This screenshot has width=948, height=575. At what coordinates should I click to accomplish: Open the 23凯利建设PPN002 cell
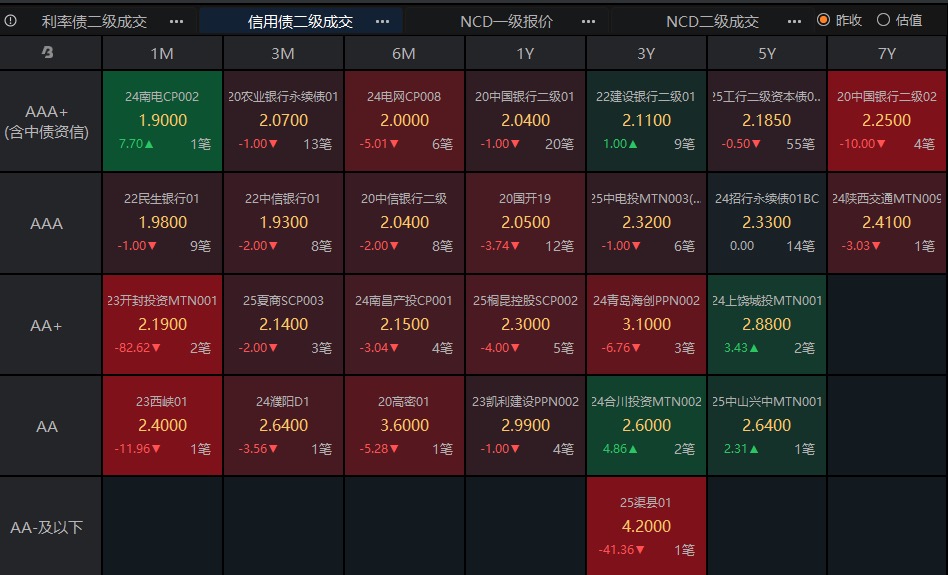pos(525,426)
